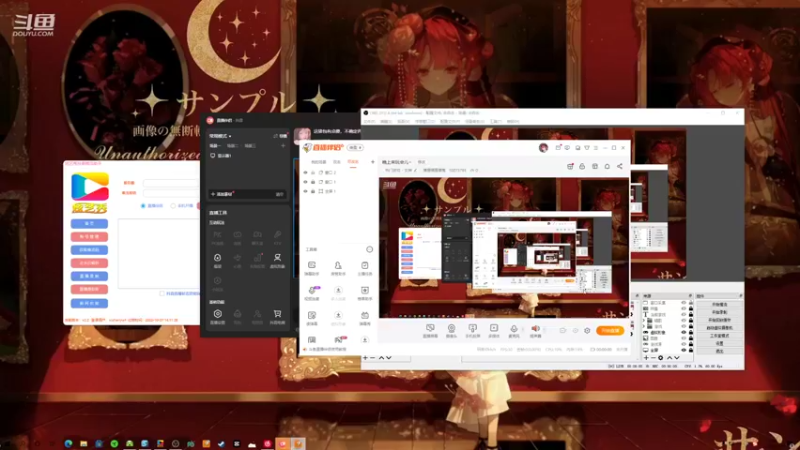This screenshot has width=800, height=450.
Task: Add a scene with plus icon in dark window
Action: [283, 146]
